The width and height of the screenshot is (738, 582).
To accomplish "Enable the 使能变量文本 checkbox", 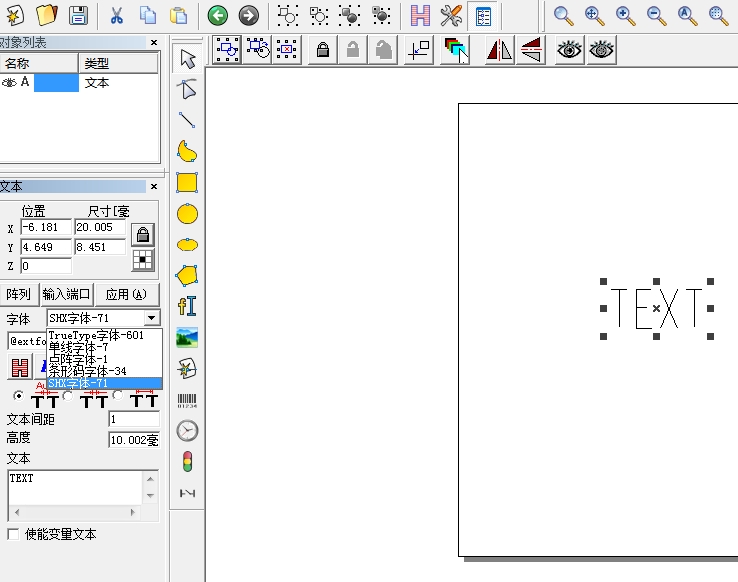I will coord(14,534).
